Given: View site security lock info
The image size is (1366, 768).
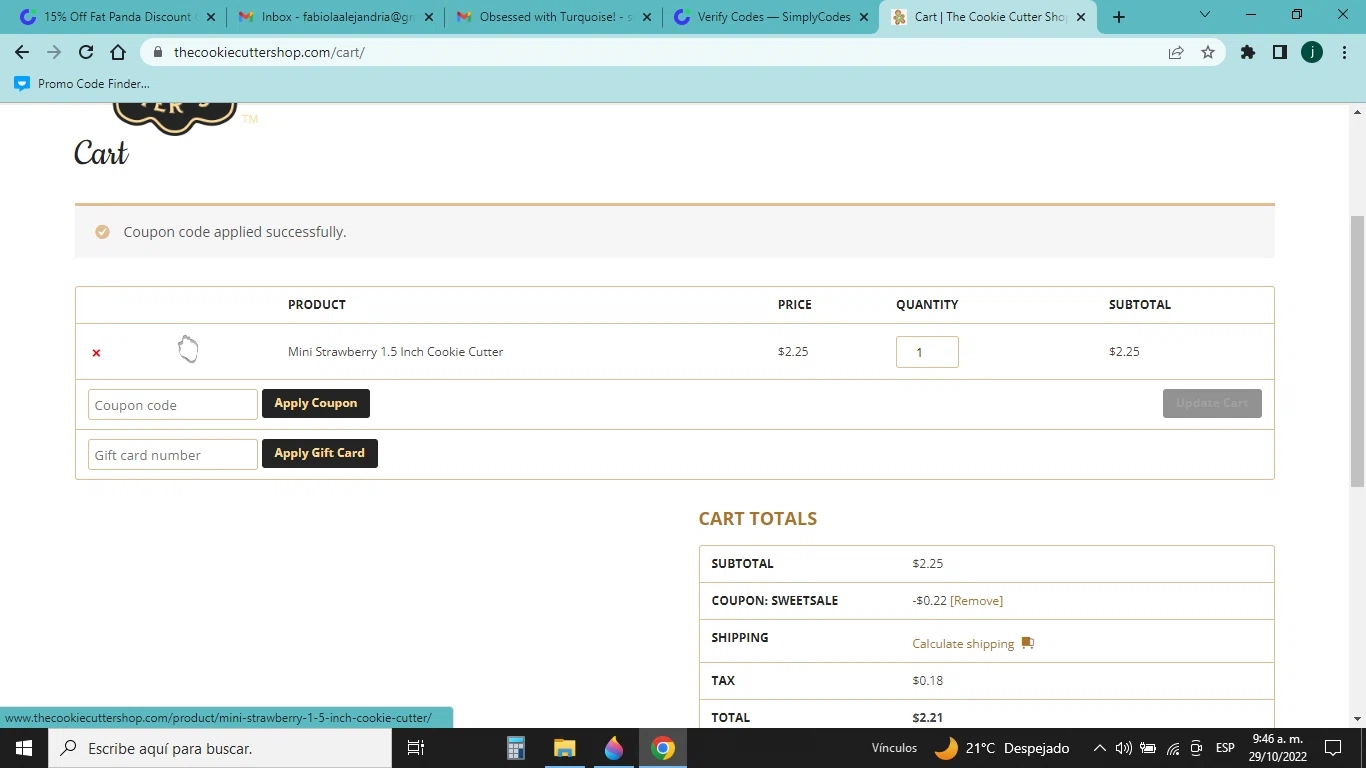Looking at the screenshot, I should pyautogui.click(x=158, y=52).
